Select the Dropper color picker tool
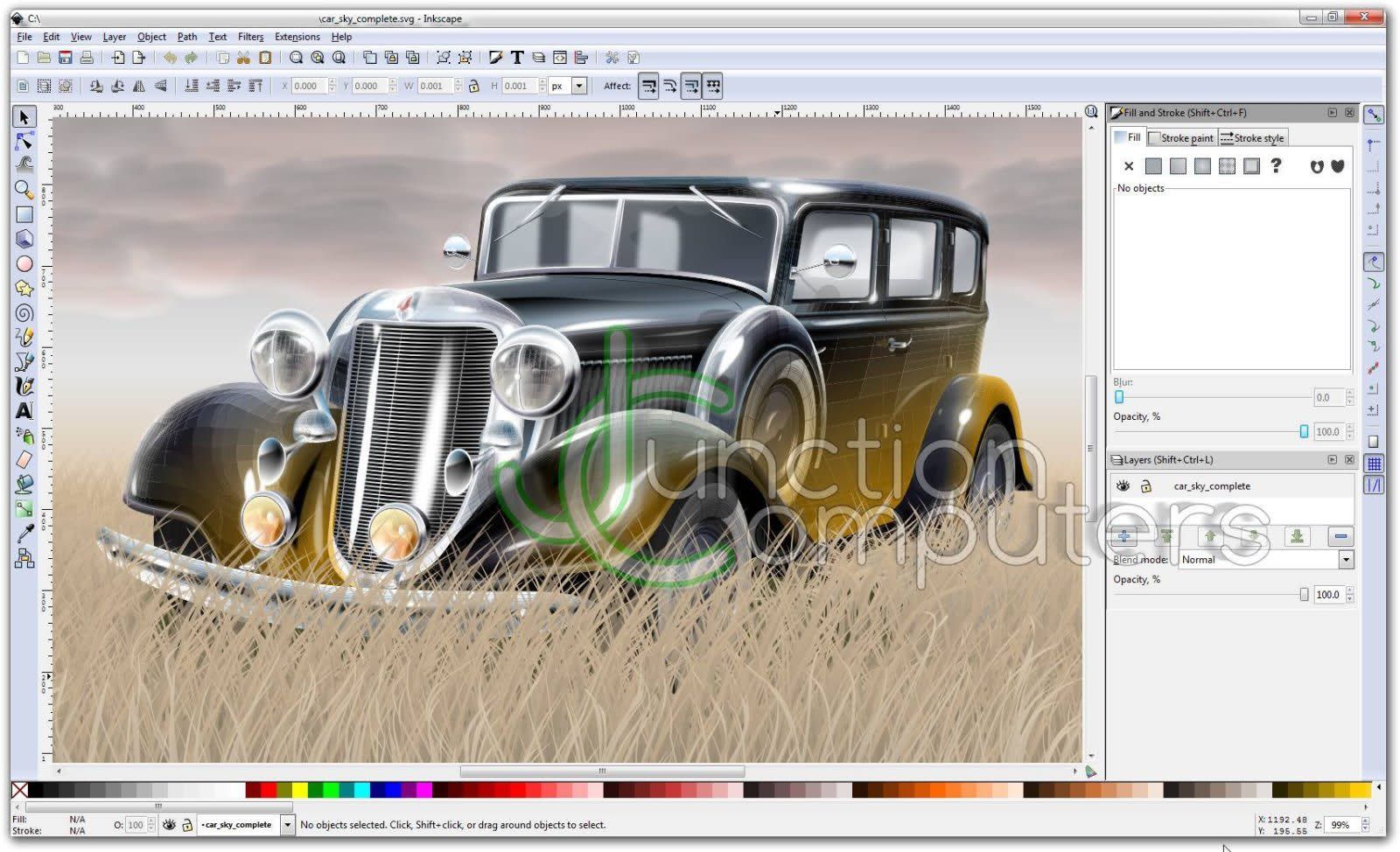This screenshot has height=852, width=1400. pos(24,533)
